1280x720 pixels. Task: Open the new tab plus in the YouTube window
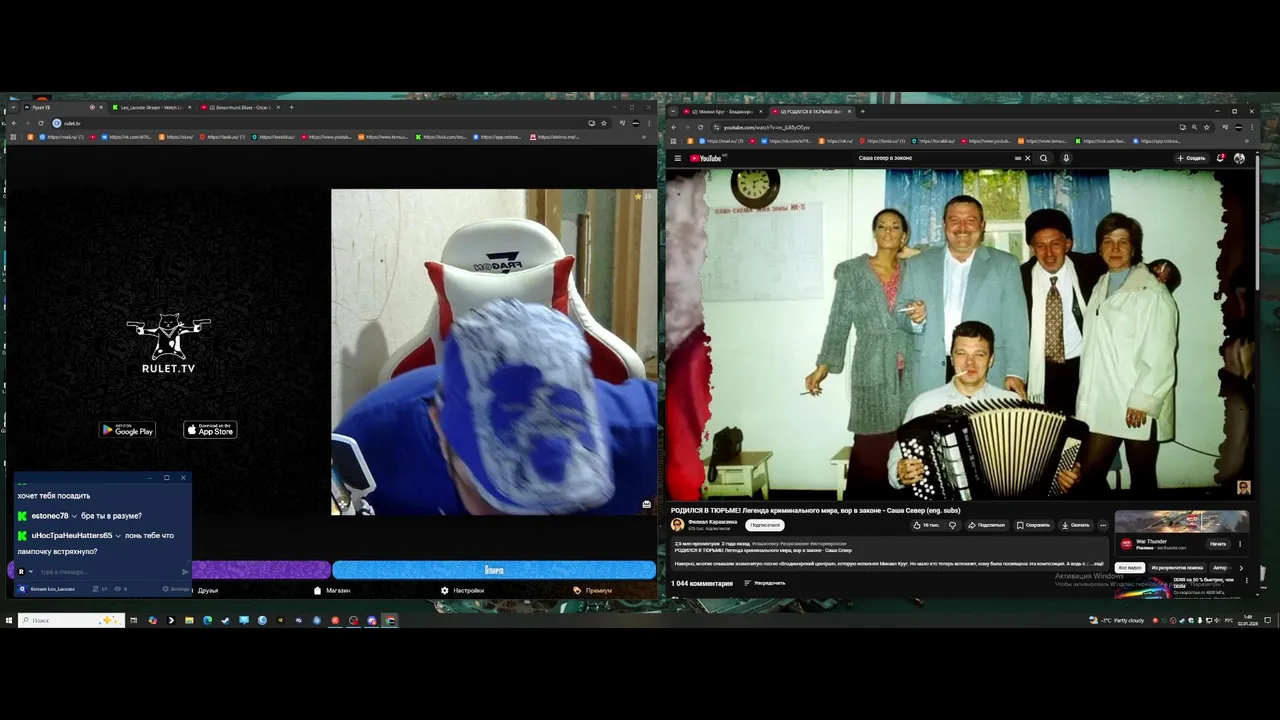862,111
